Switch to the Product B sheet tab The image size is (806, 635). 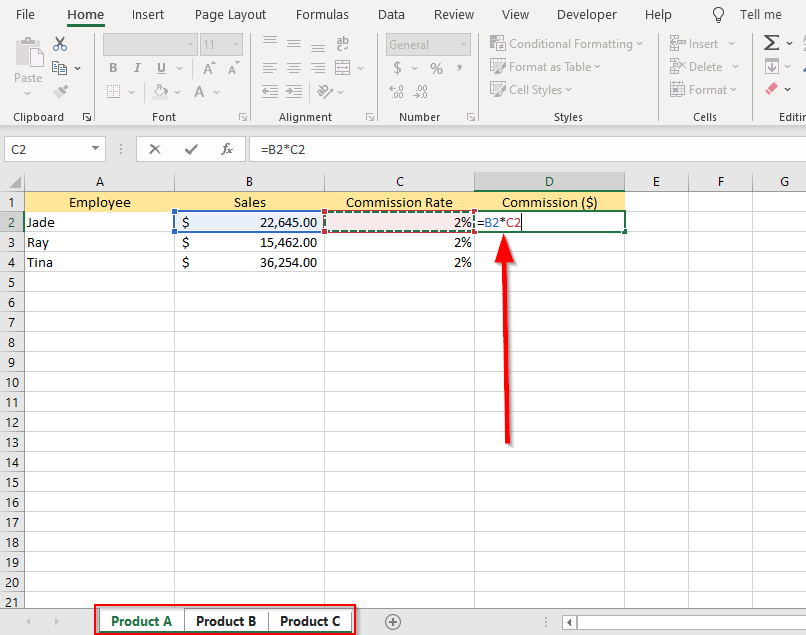click(226, 621)
